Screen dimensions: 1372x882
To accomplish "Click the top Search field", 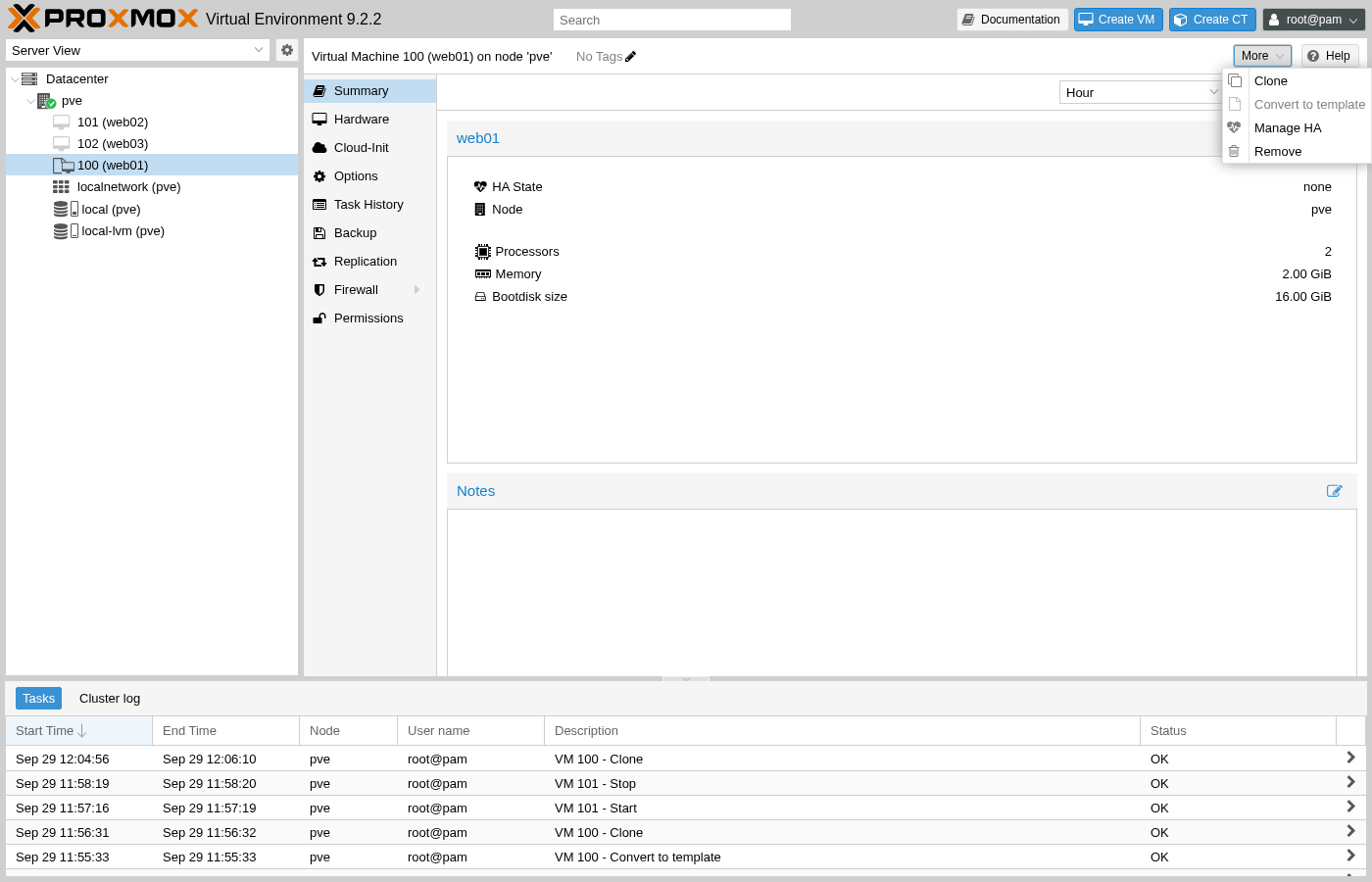I will 672,20.
